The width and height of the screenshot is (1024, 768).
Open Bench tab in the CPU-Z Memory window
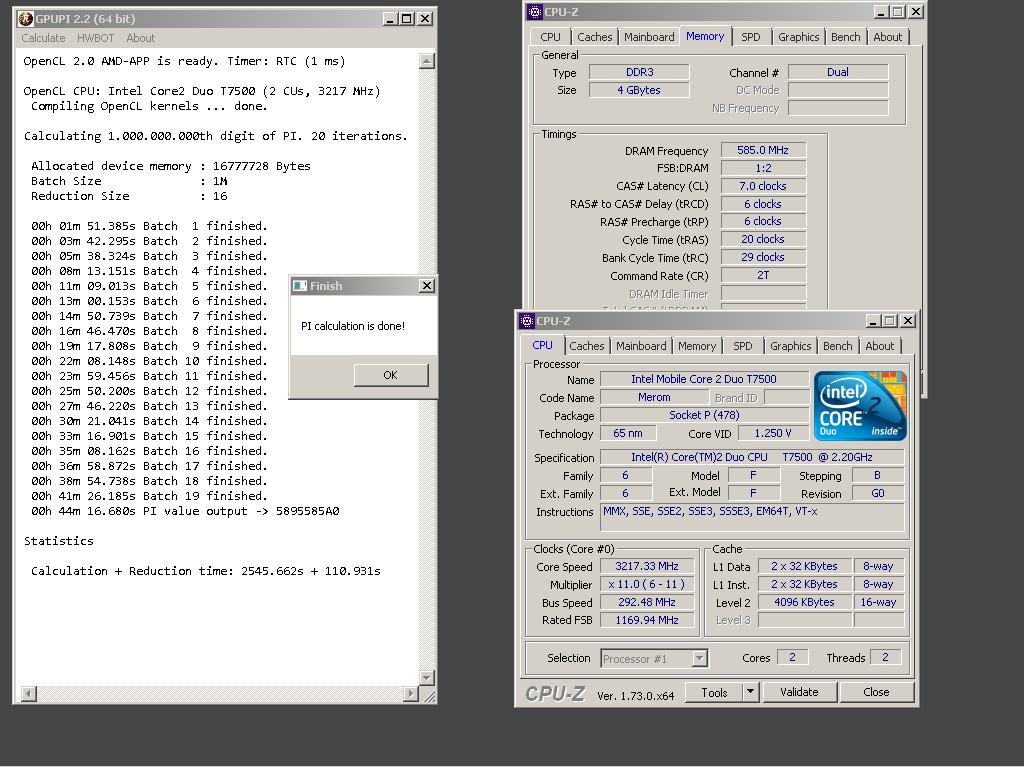pos(845,37)
